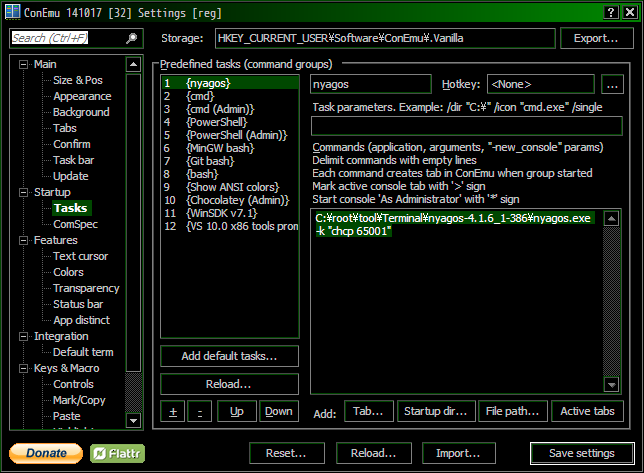
Task: Click the help question mark button
Action: pos(611,12)
